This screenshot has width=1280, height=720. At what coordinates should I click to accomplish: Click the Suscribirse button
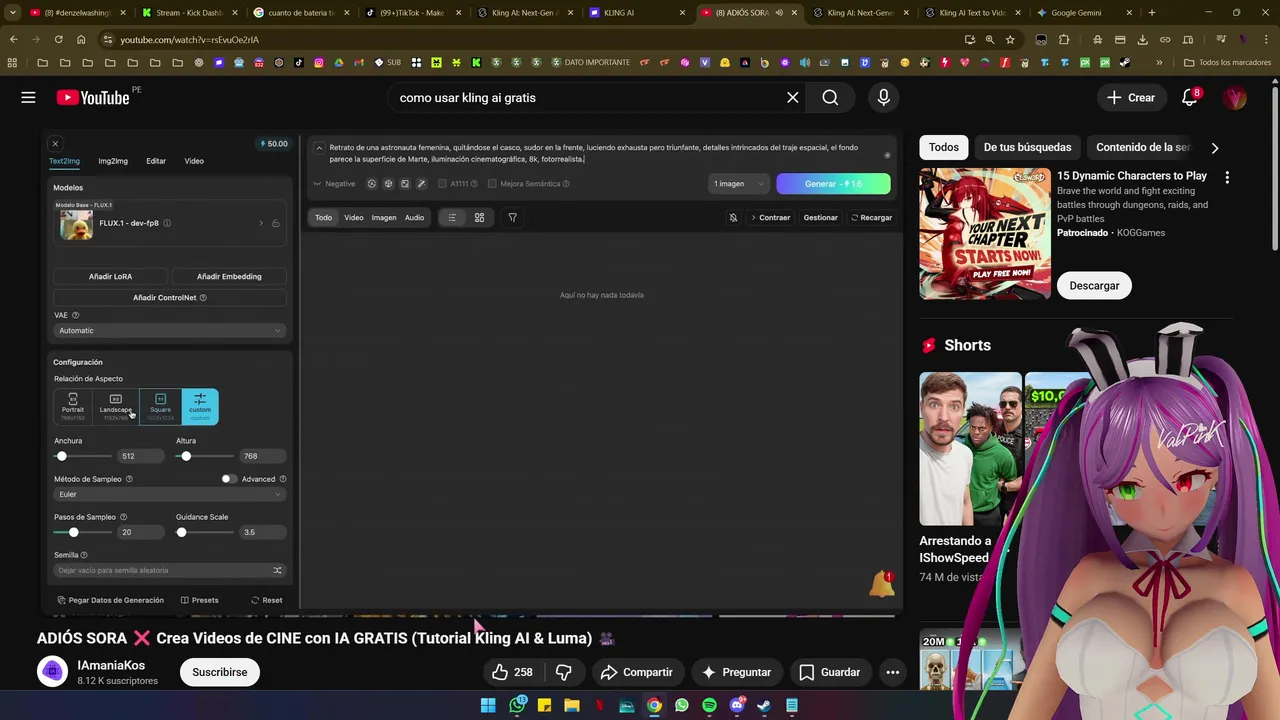tap(220, 672)
